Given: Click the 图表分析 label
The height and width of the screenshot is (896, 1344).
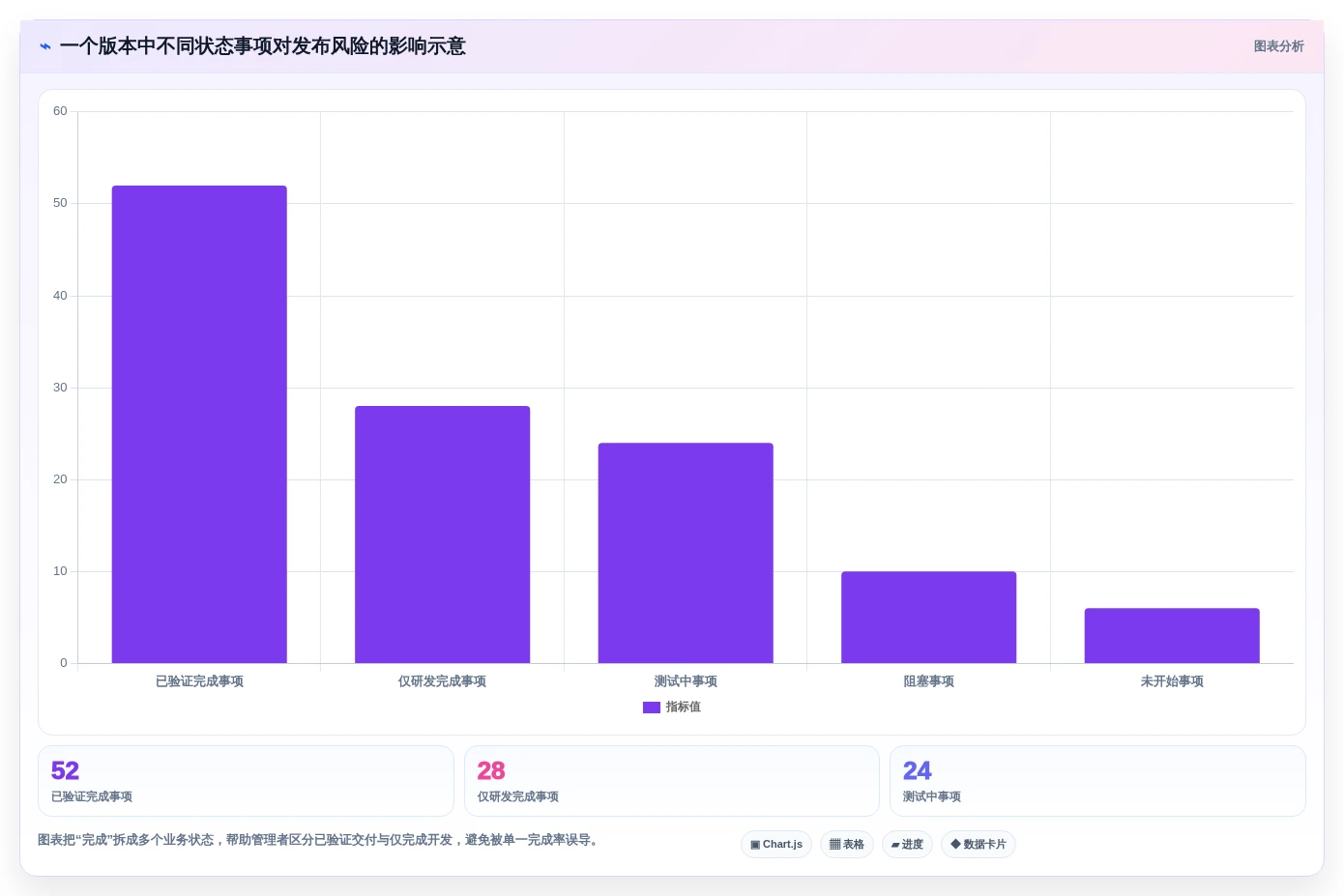Looking at the screenshot, I should click(1278, 46).
